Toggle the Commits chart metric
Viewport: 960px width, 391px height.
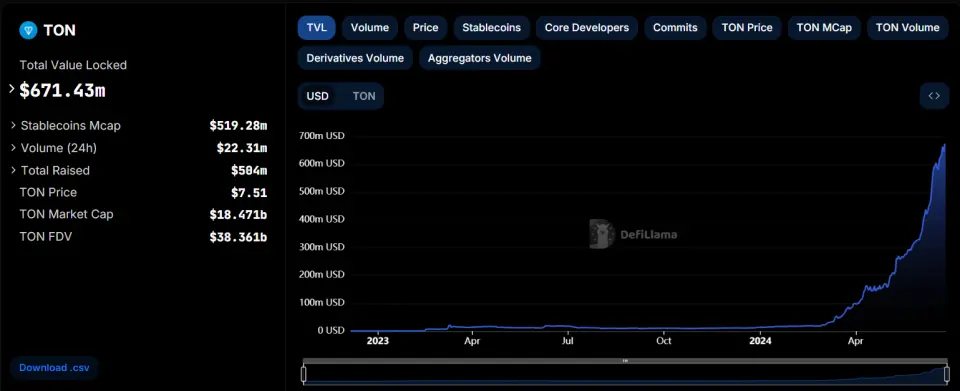pos(675,28)
